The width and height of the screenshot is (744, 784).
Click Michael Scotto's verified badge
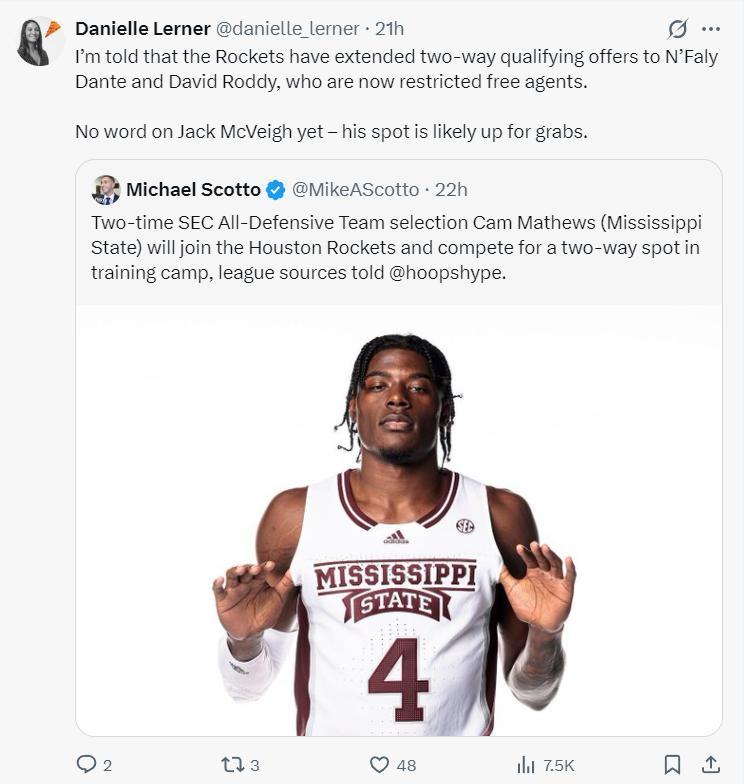pos(276,190)
